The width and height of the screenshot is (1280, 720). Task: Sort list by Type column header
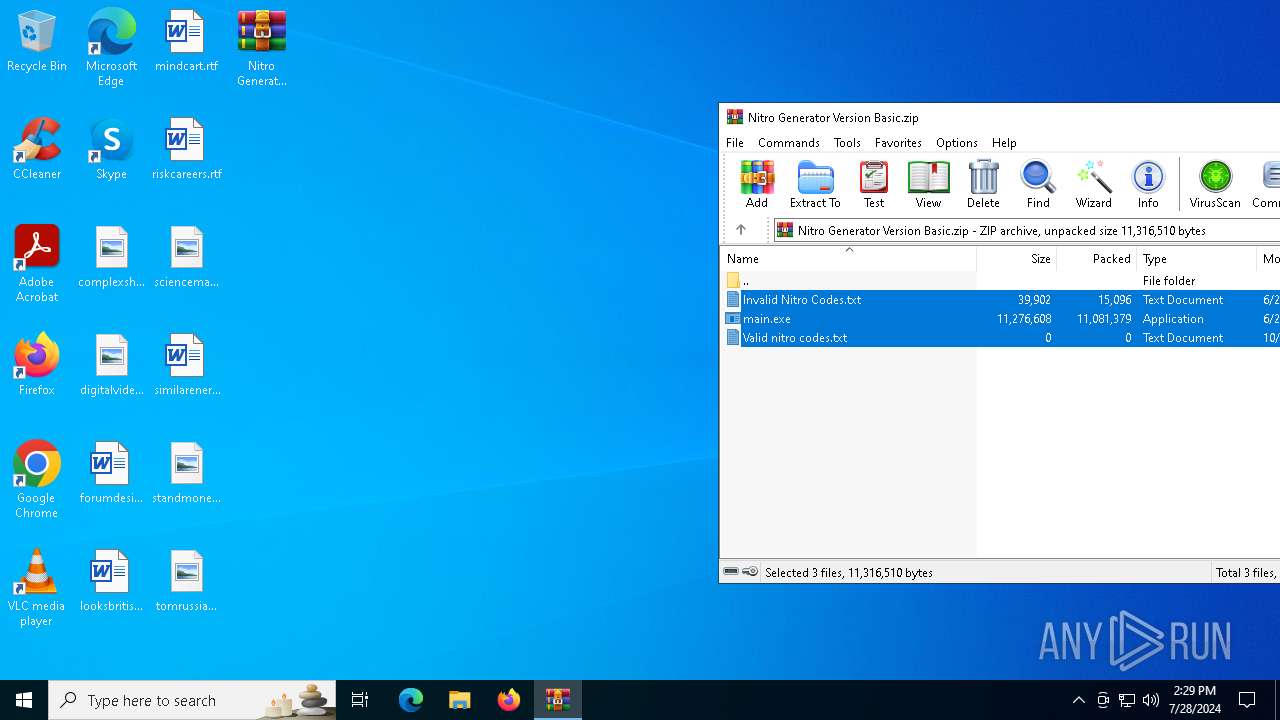click(1197, 259)
